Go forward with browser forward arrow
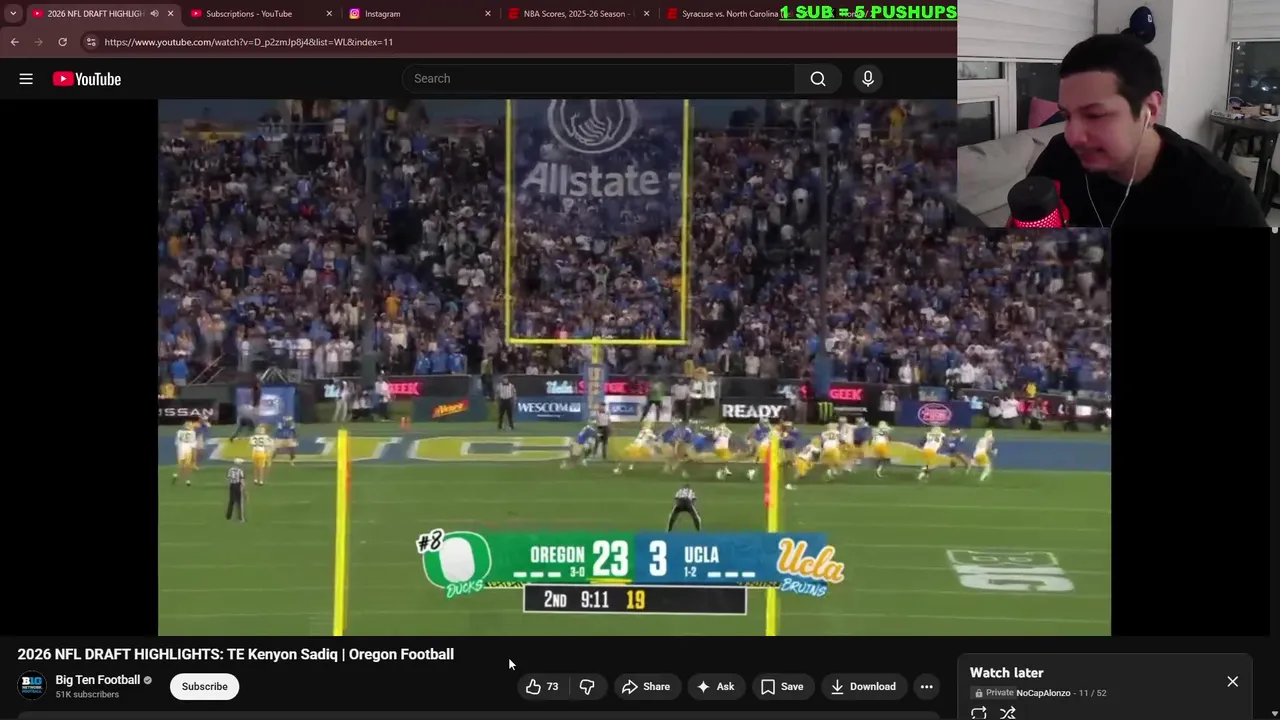 pos(38,42)
